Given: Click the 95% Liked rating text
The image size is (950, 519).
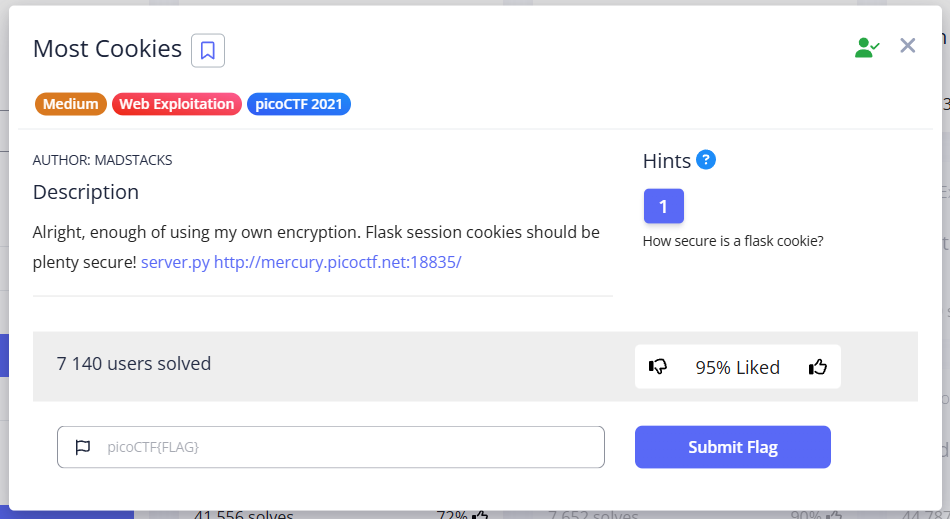Looking at the screenshot, I should tap(738, 367).
